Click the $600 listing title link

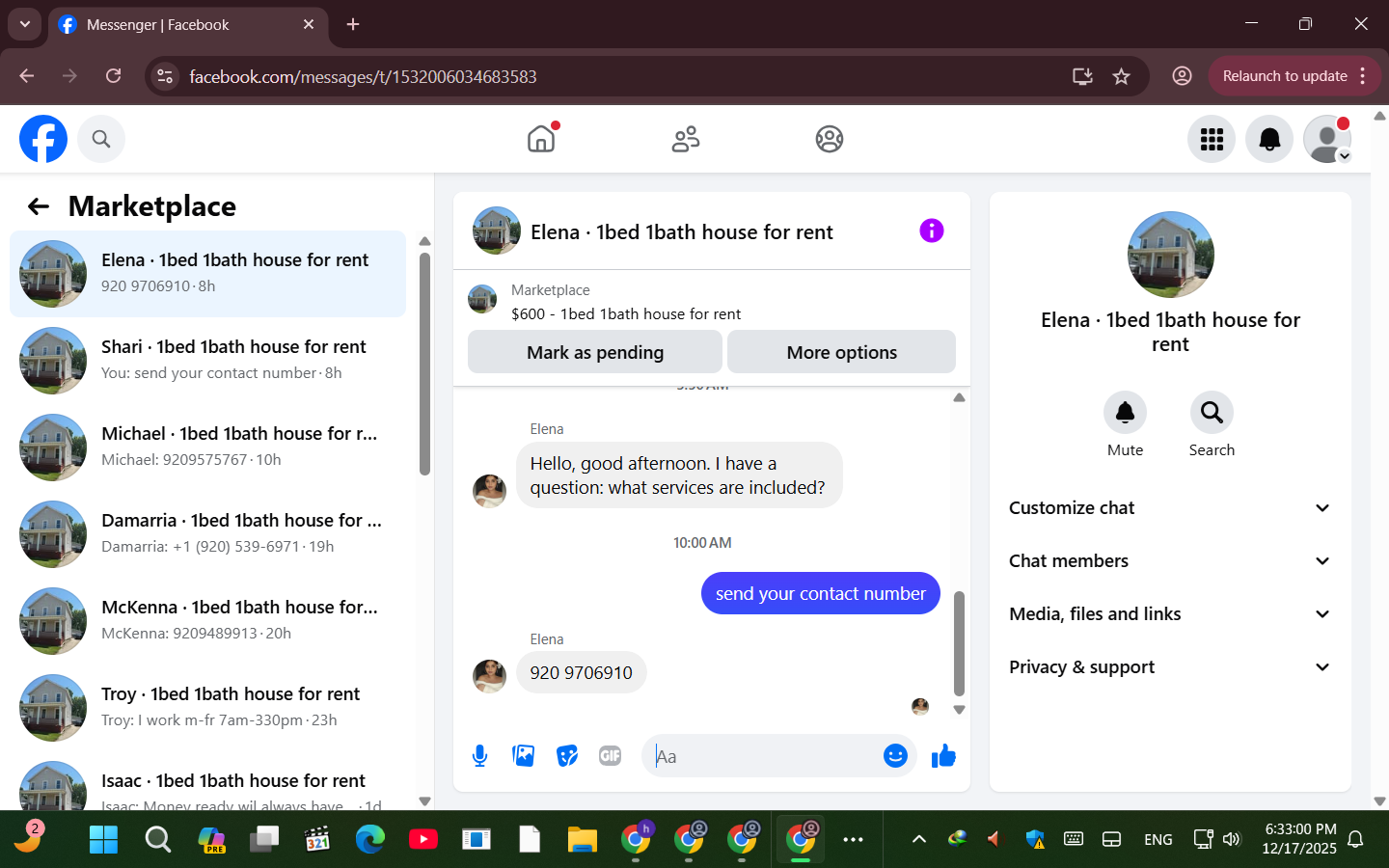point(626,313)
